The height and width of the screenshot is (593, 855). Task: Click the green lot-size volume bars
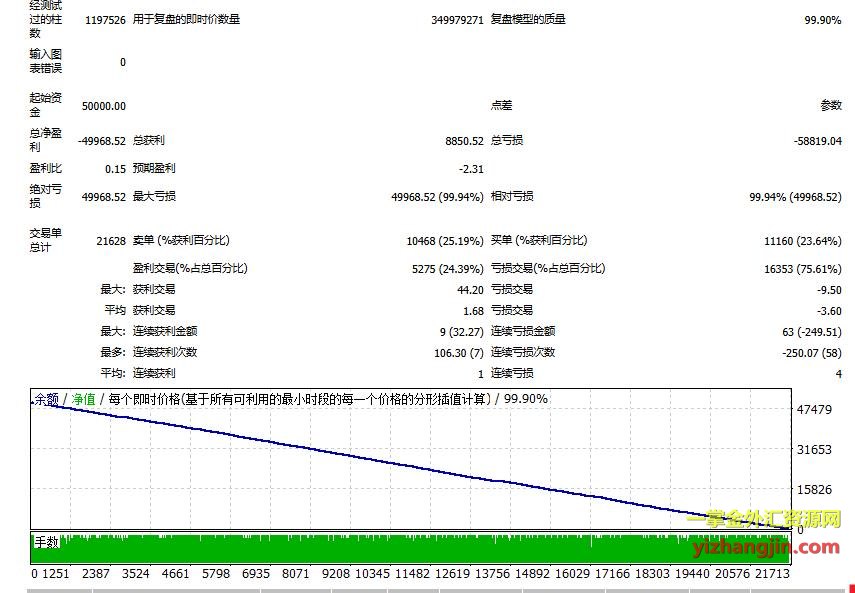click(400, 552)
